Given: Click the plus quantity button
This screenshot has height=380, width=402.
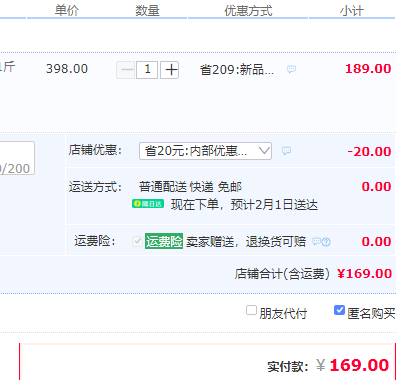Looking at the screenshot, I should (x=170, y=70).
